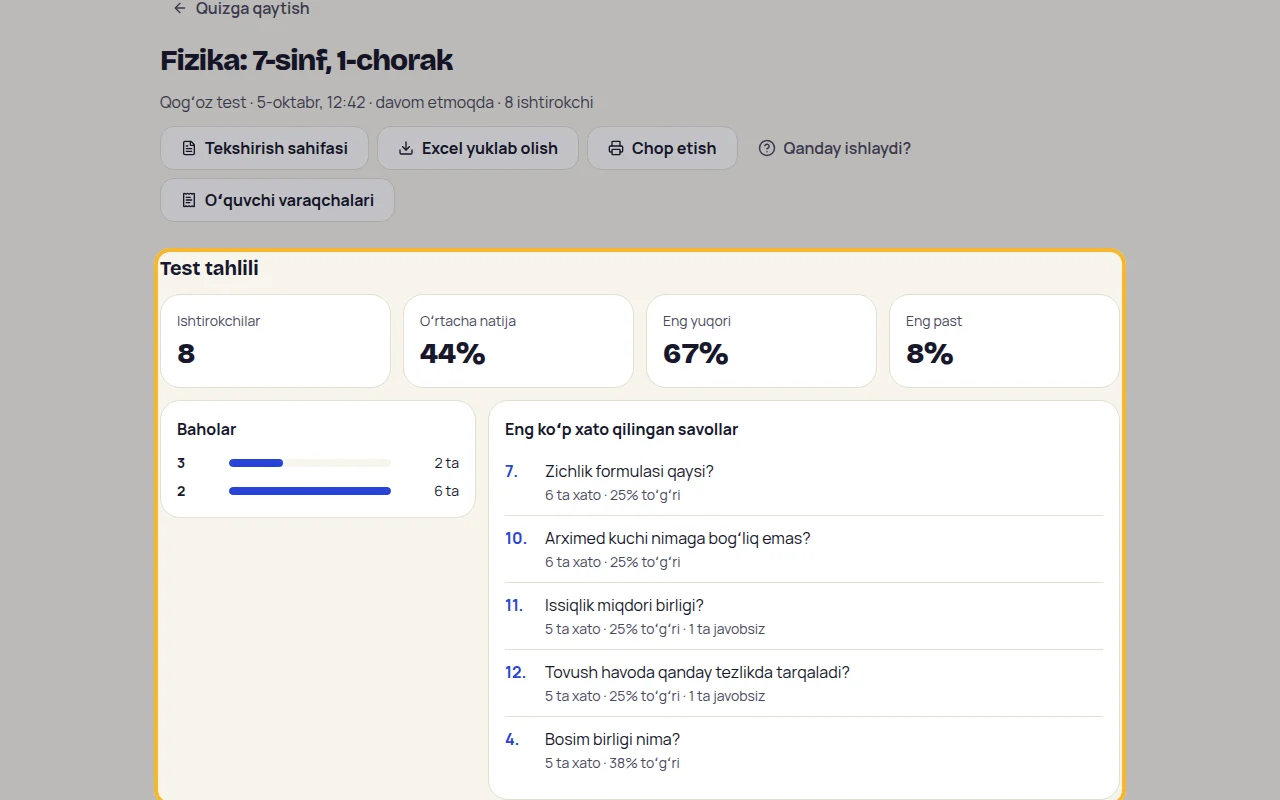The height and width of the screenshot is (800, 1280).
Task: Click the page title Fizika: 7-sinf, 1-chorak
Action: pos(307,61)
